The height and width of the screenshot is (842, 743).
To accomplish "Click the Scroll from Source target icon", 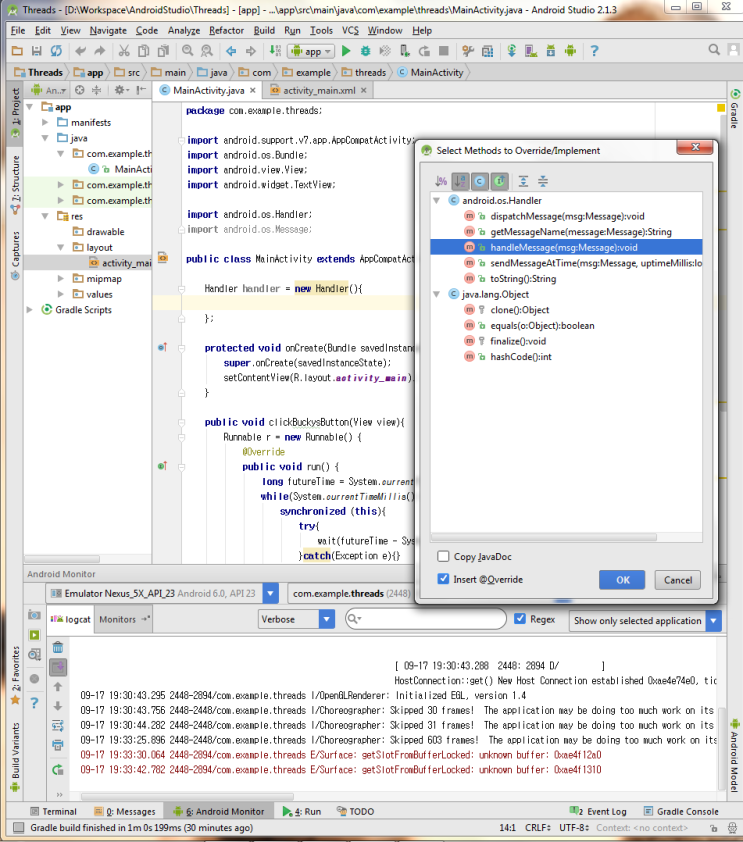I will 79,90.
